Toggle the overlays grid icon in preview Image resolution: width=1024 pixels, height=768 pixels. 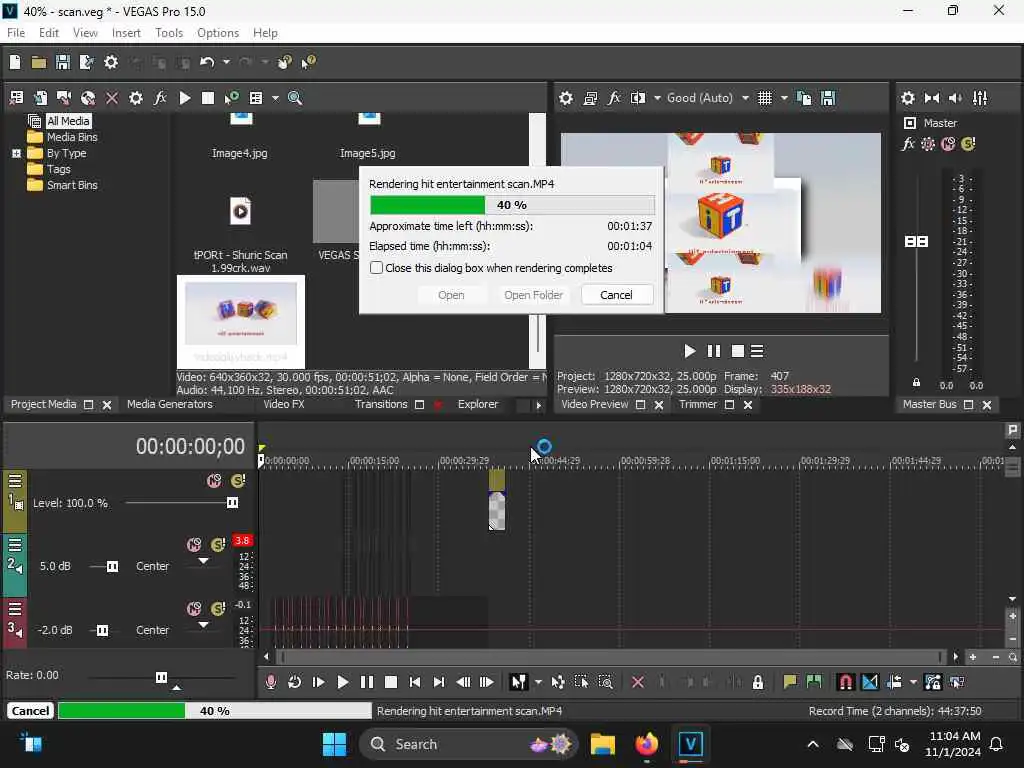(765, 98)
